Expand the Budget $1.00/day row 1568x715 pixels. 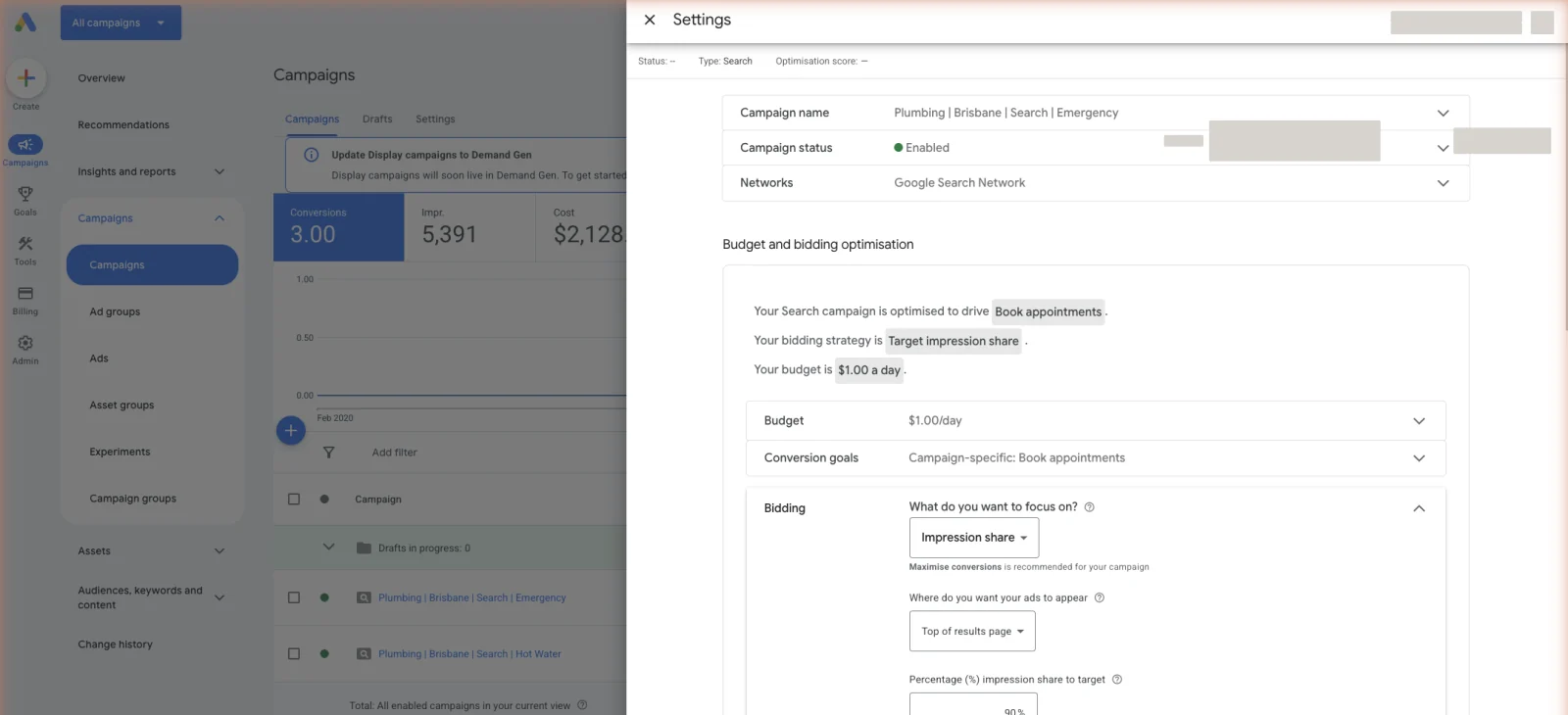[x=1419, y=421]
